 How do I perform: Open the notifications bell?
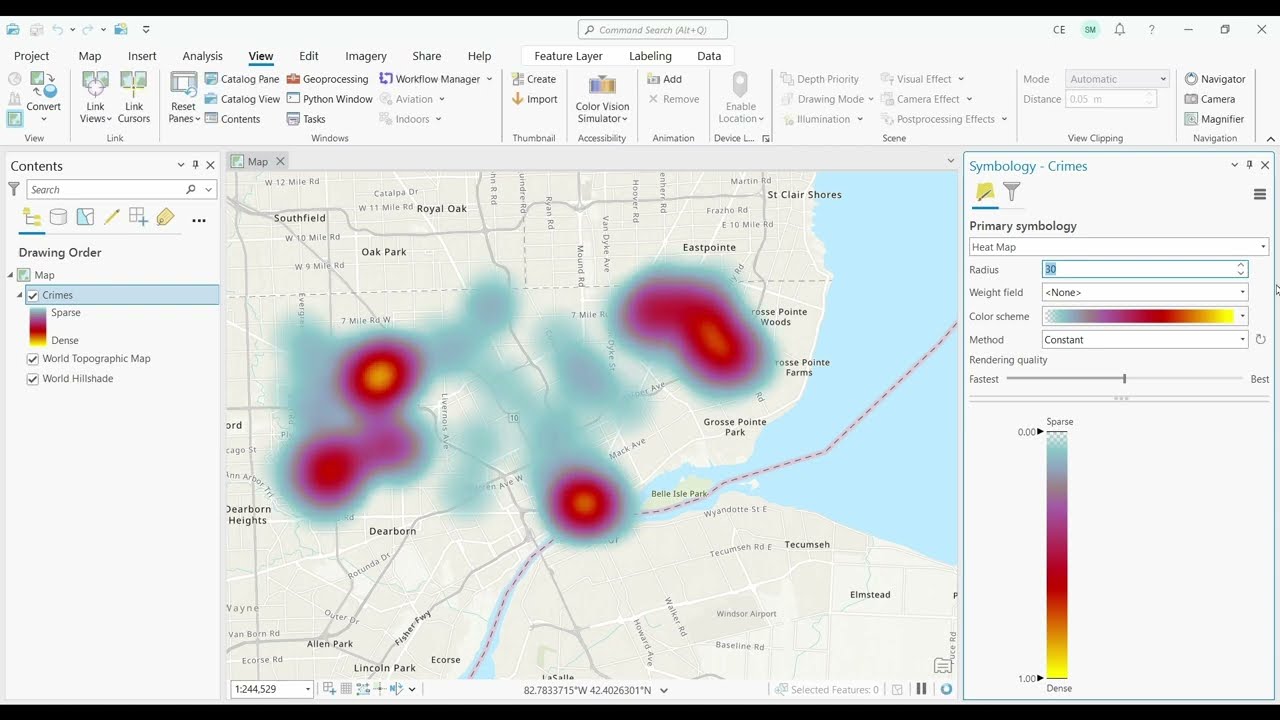pyautogui.click(x=1120, y=30)
